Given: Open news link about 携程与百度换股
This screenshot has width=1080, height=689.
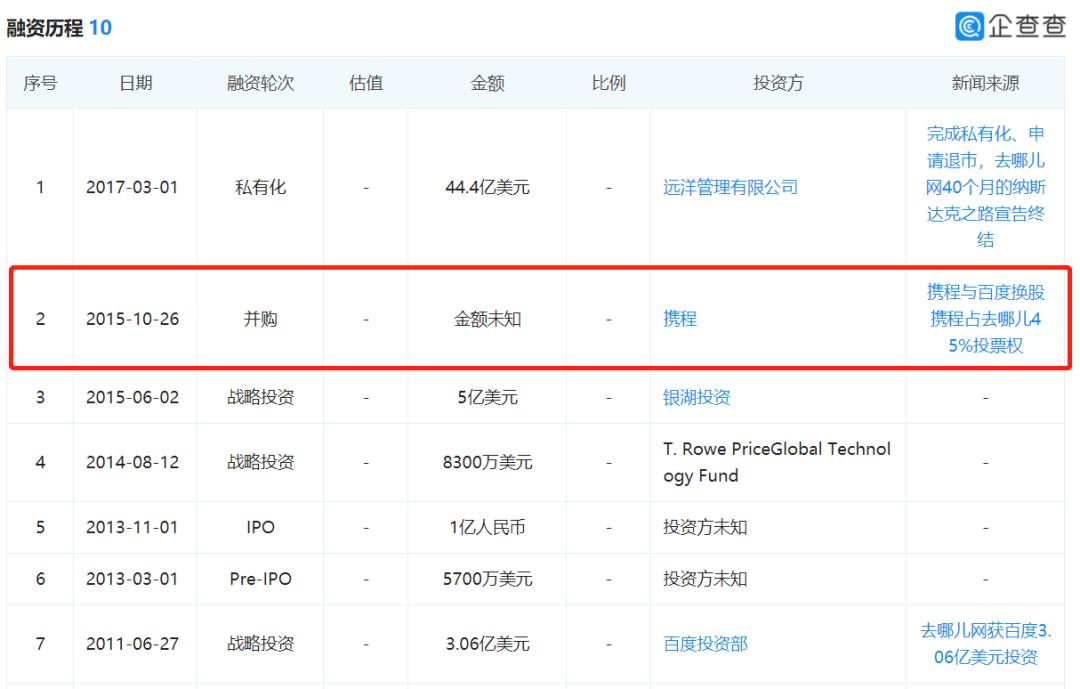Looking at the screenshot, I should pos(986,319).
